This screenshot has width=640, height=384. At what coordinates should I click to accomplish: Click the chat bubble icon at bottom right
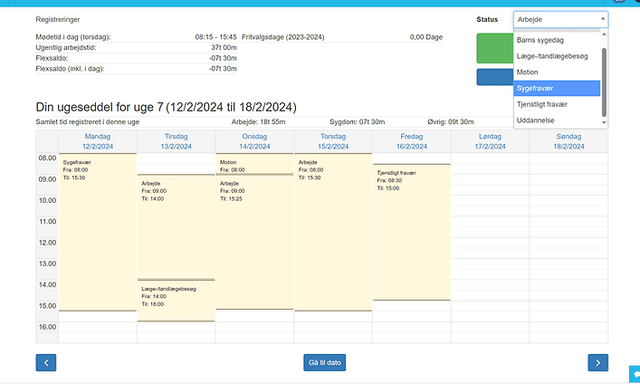tap(635, 374)
